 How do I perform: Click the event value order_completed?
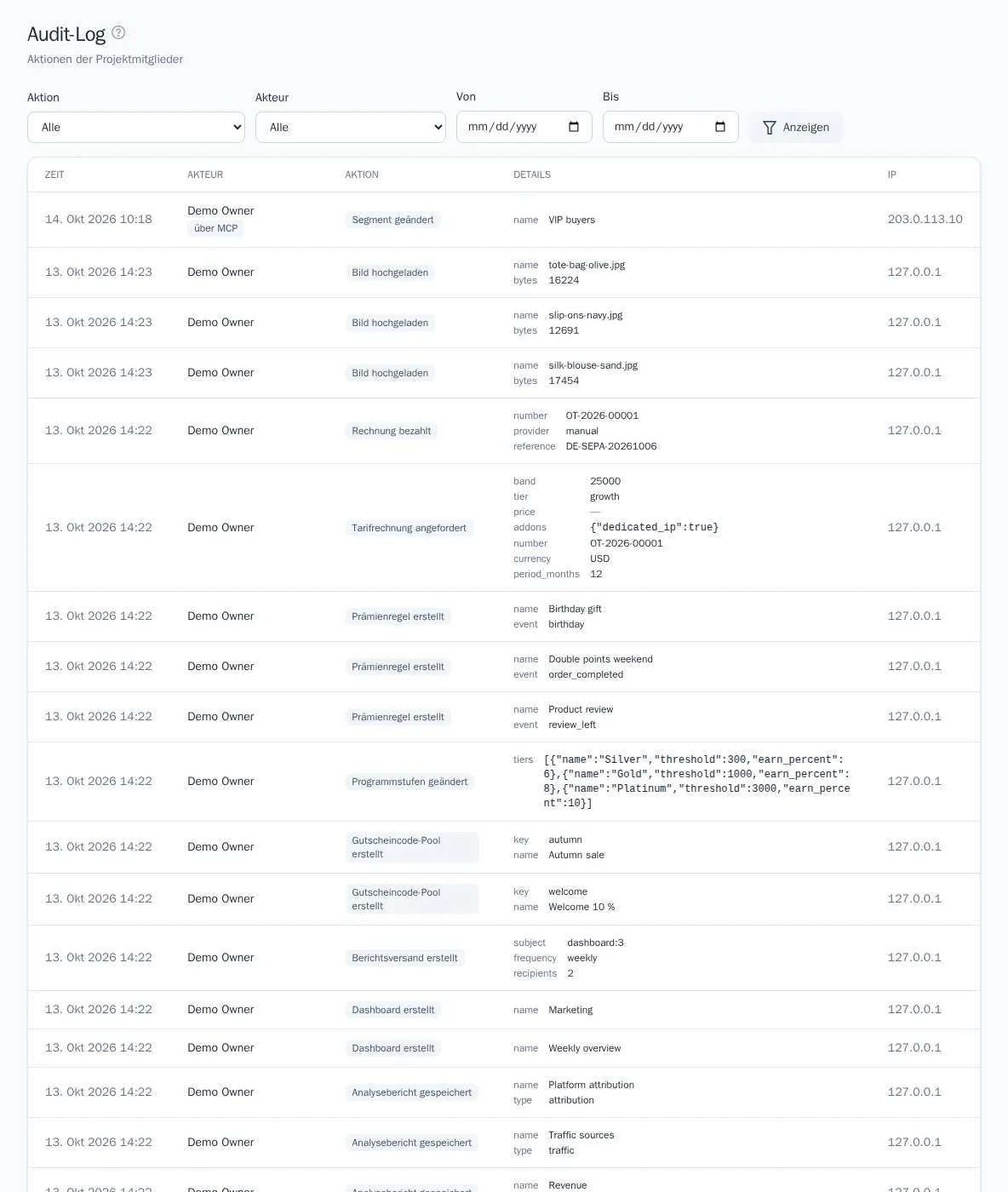click(586, 674)
